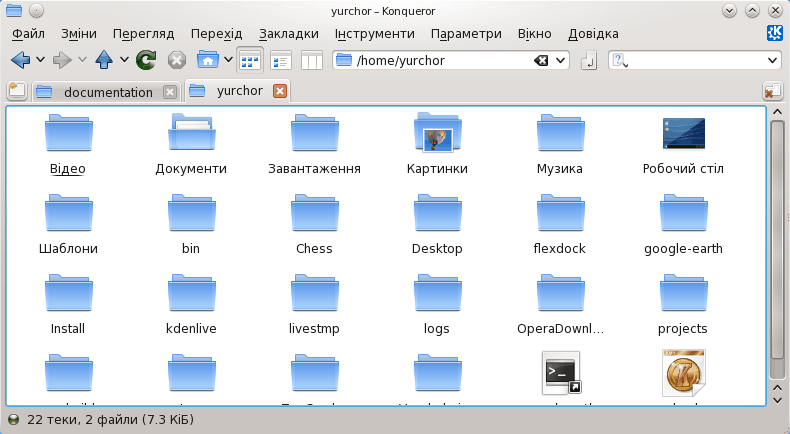Click the Home folder toolbar icon
The height and width of the screenshot is (434, 790).
tap(207, 60)
